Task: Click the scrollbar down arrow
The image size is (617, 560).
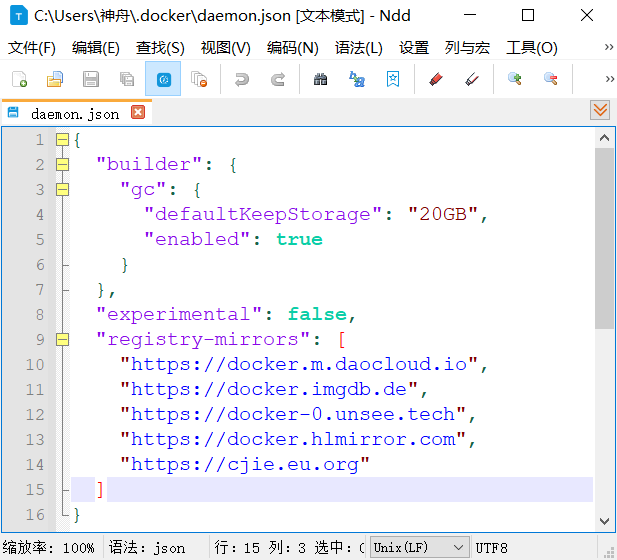Action: (604, 521)
